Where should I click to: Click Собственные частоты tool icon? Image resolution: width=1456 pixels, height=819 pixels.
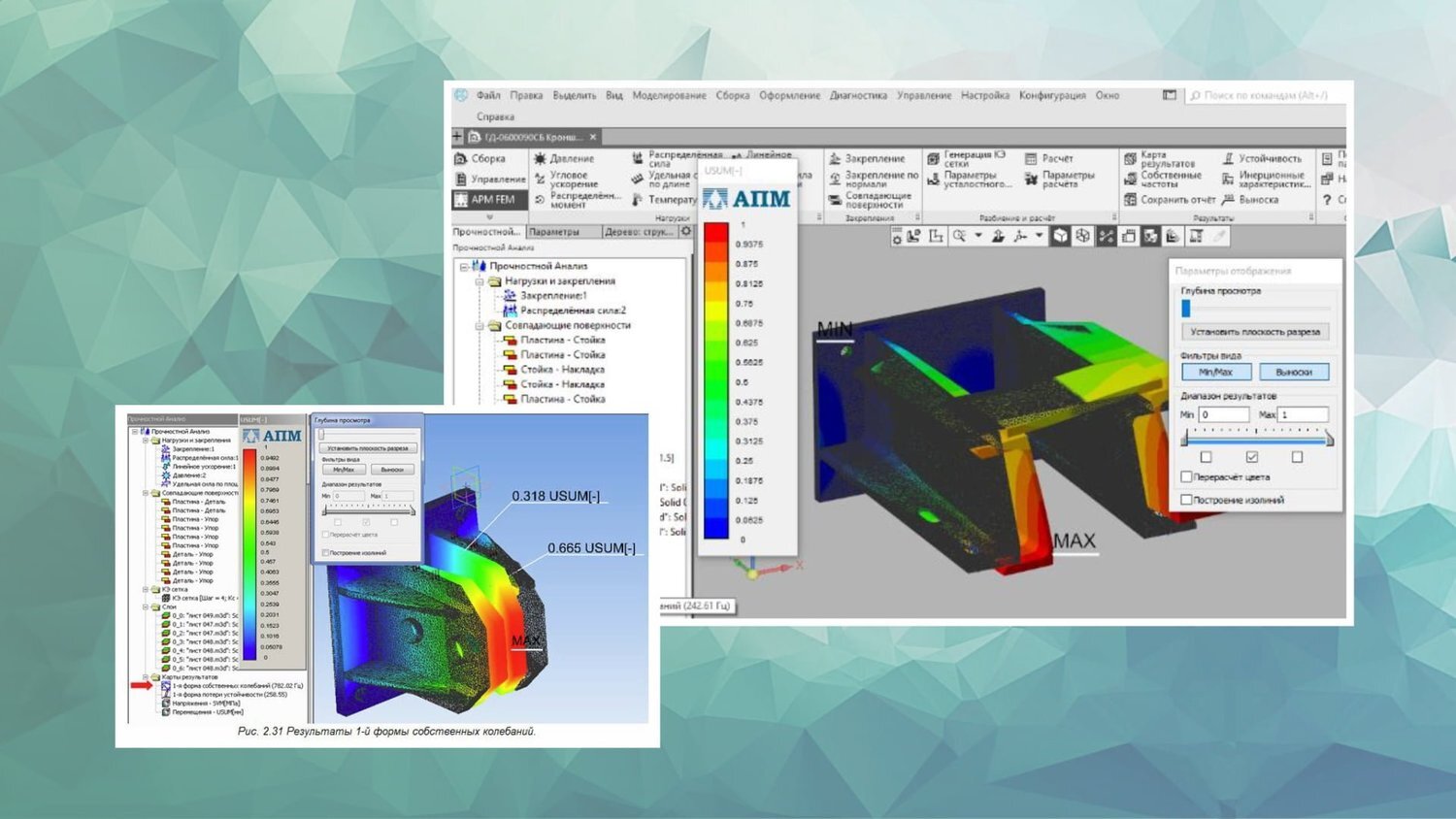(1130, 179)
